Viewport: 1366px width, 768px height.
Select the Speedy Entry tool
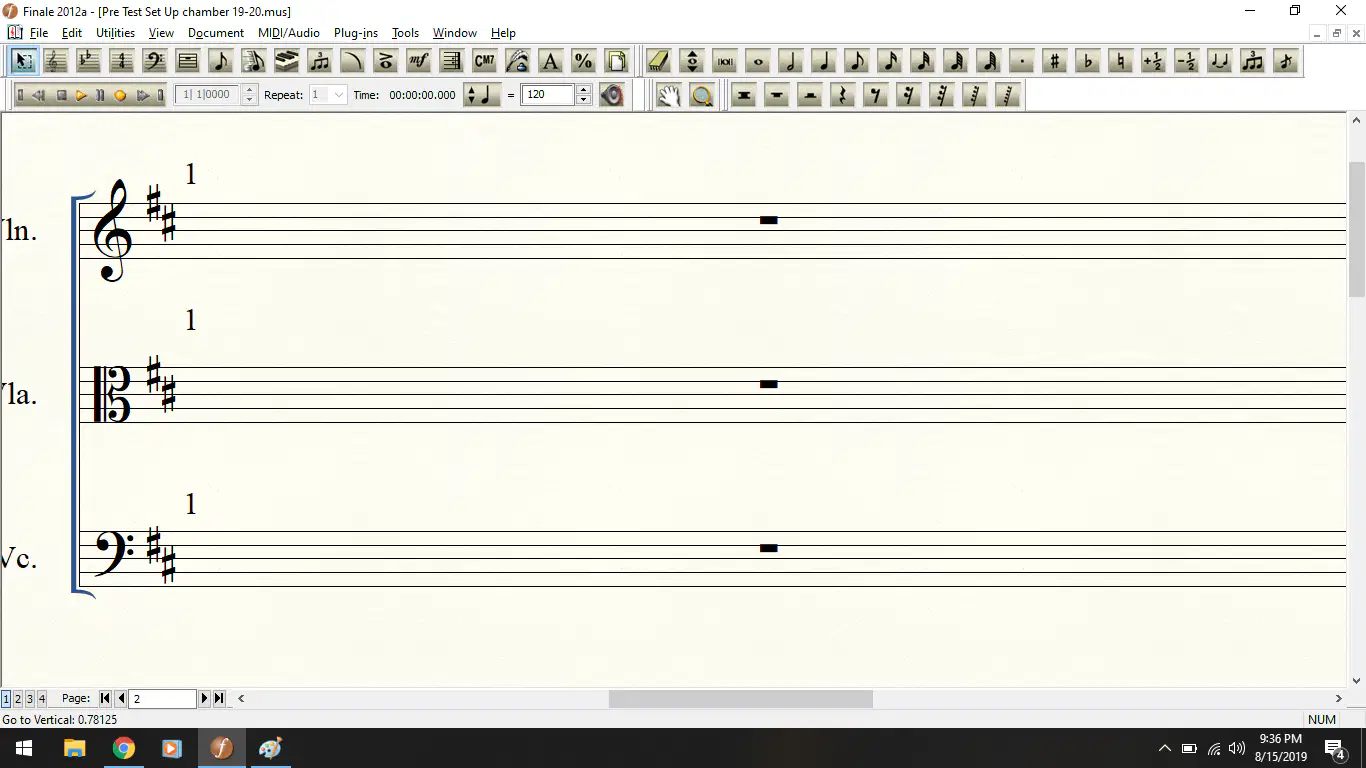tap(253, 61)
